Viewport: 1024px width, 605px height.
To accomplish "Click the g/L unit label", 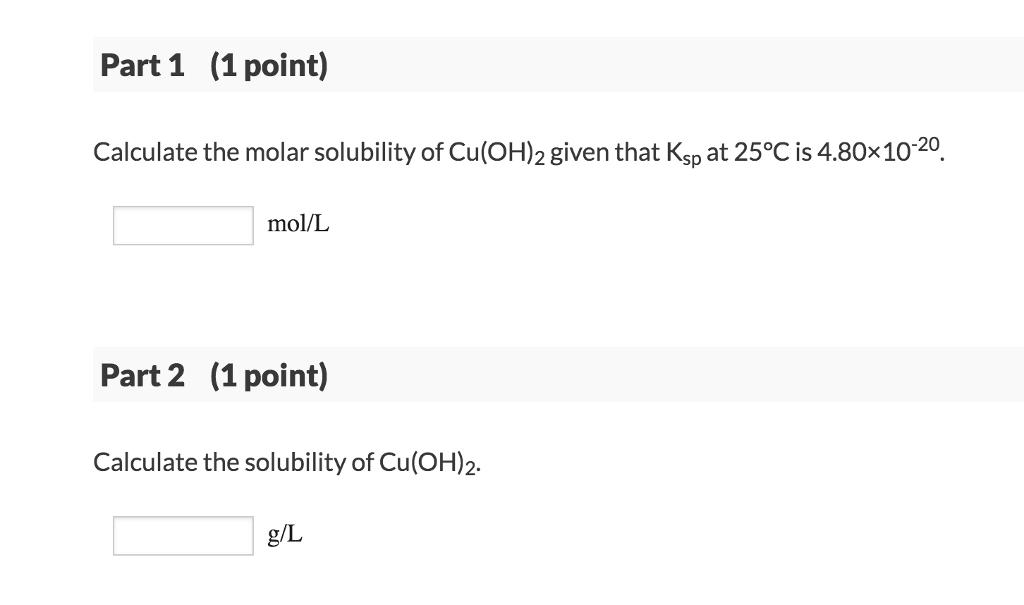I will click(x=283, y=534).
